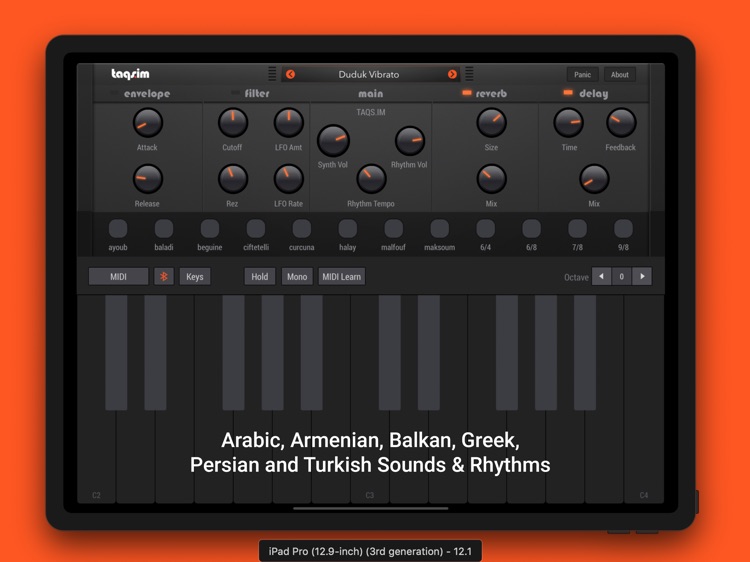Click the Keys button
The image size is (750, 562).
pos(195,276)
